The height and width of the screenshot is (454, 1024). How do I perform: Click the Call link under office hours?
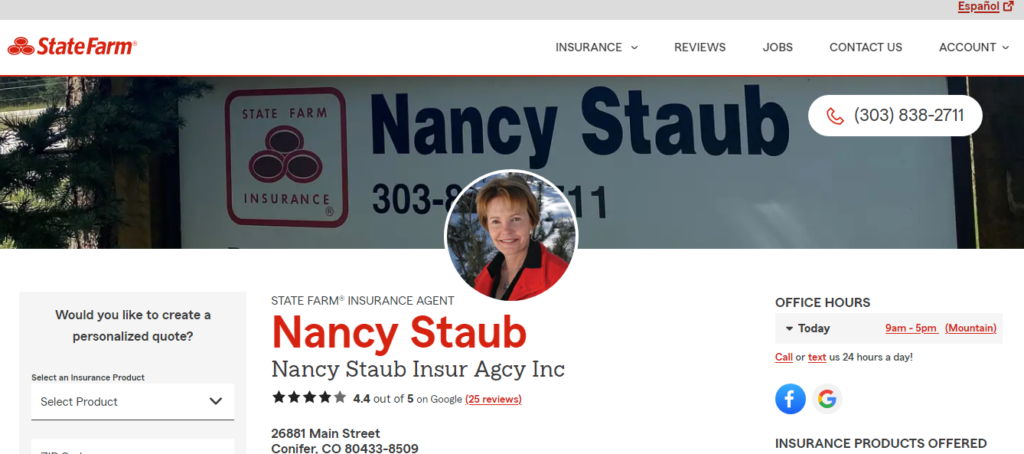pos(784,357)
